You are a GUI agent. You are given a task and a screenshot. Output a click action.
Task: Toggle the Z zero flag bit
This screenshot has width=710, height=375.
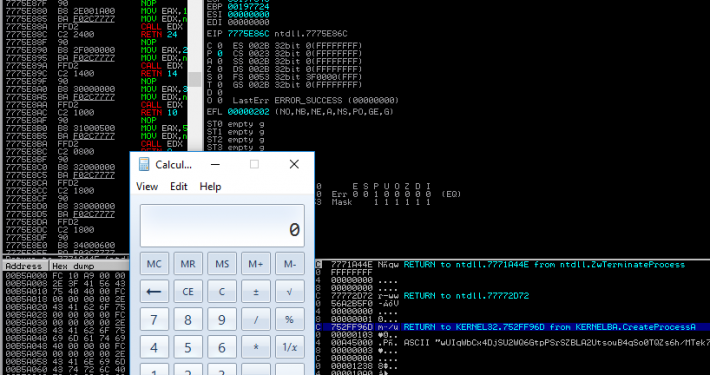click(220, 69)
